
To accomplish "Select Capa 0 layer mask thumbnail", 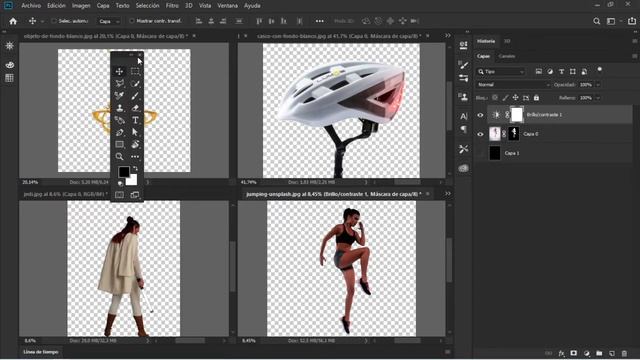I will click(x=514, y=133).
